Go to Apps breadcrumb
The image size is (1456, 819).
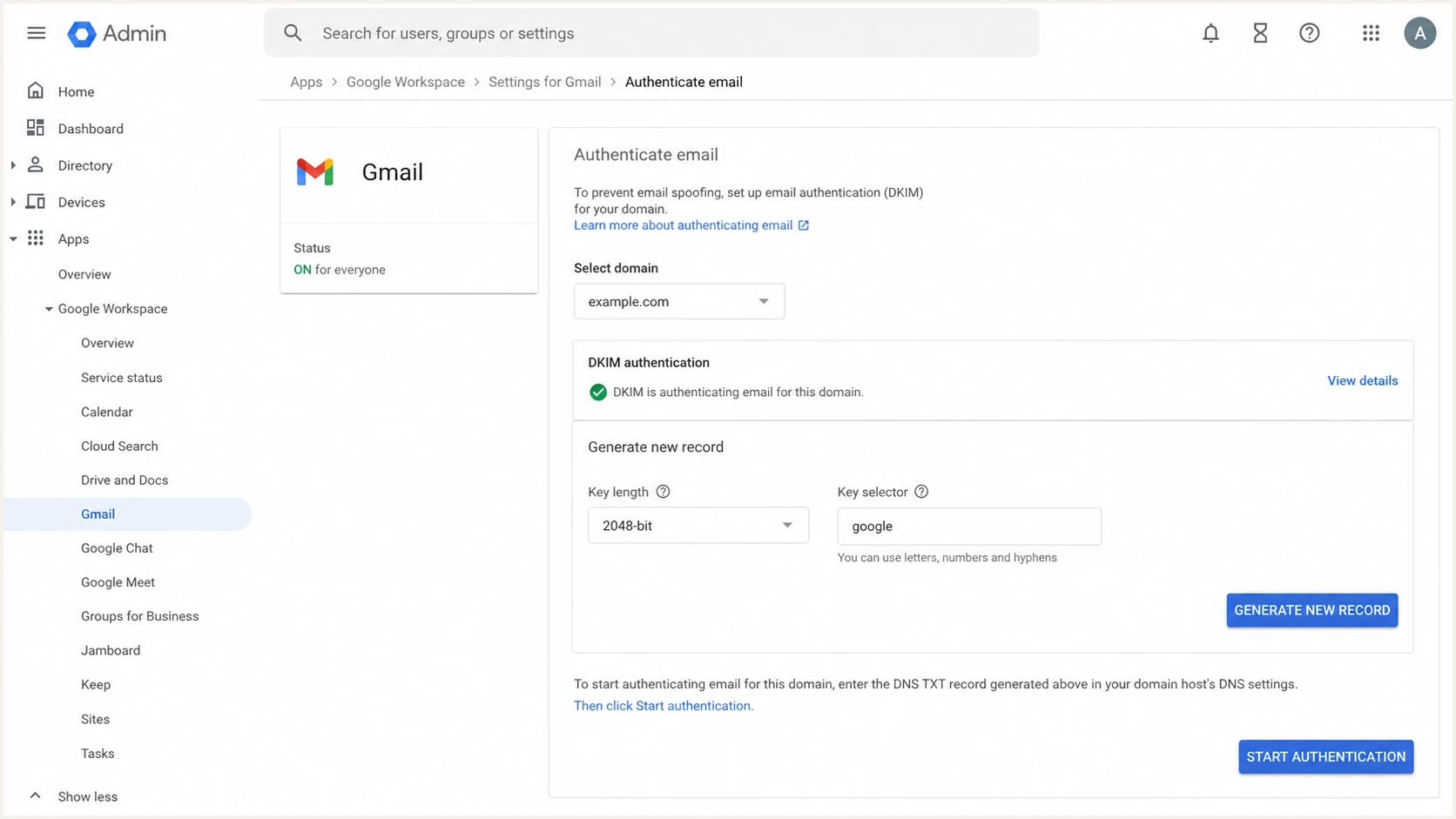click(306, 82)
